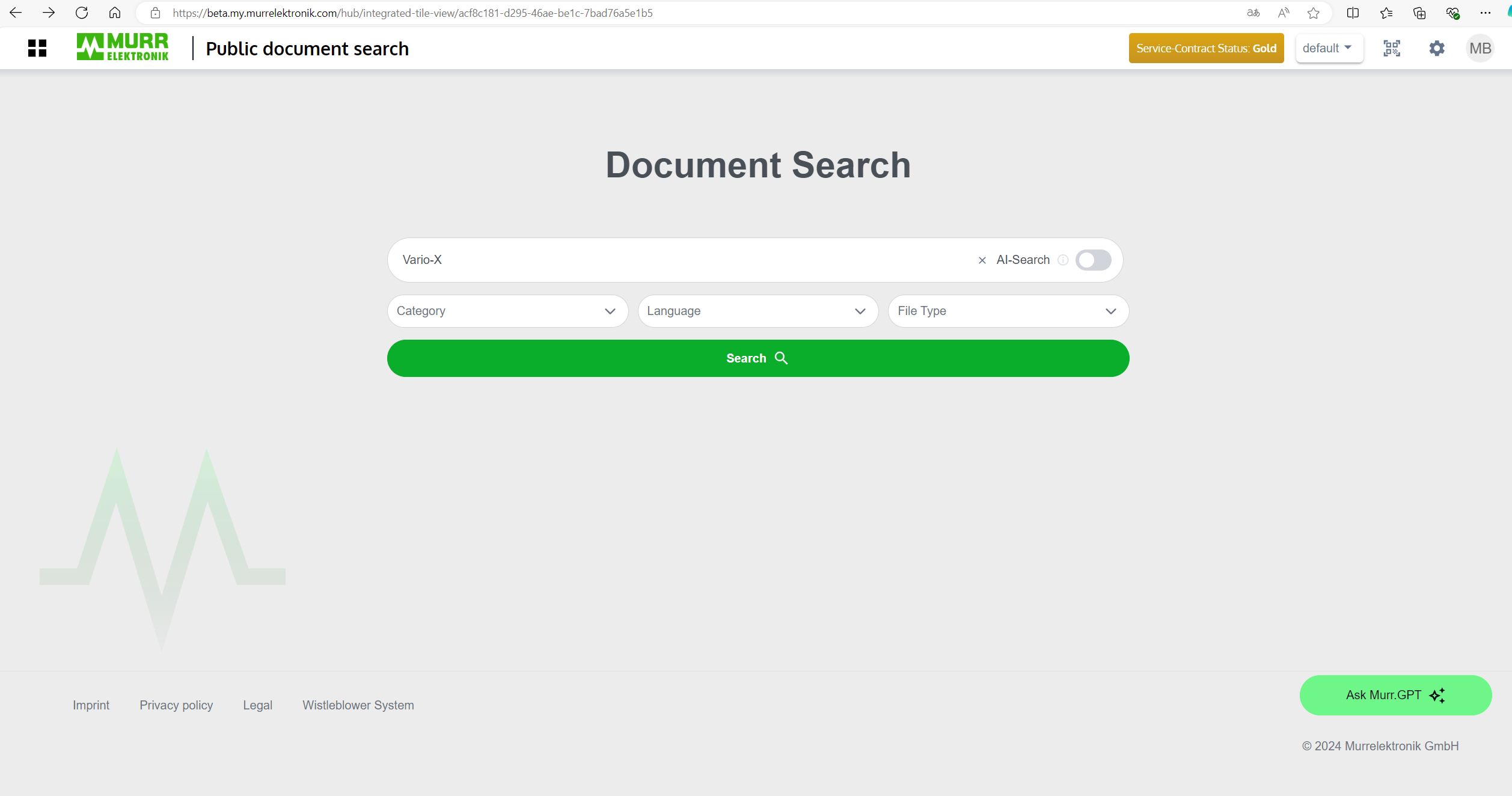Viewport: 1512px width, 796px height.
Task: Open the MB user avatar menu
Action: [1480, 48]
